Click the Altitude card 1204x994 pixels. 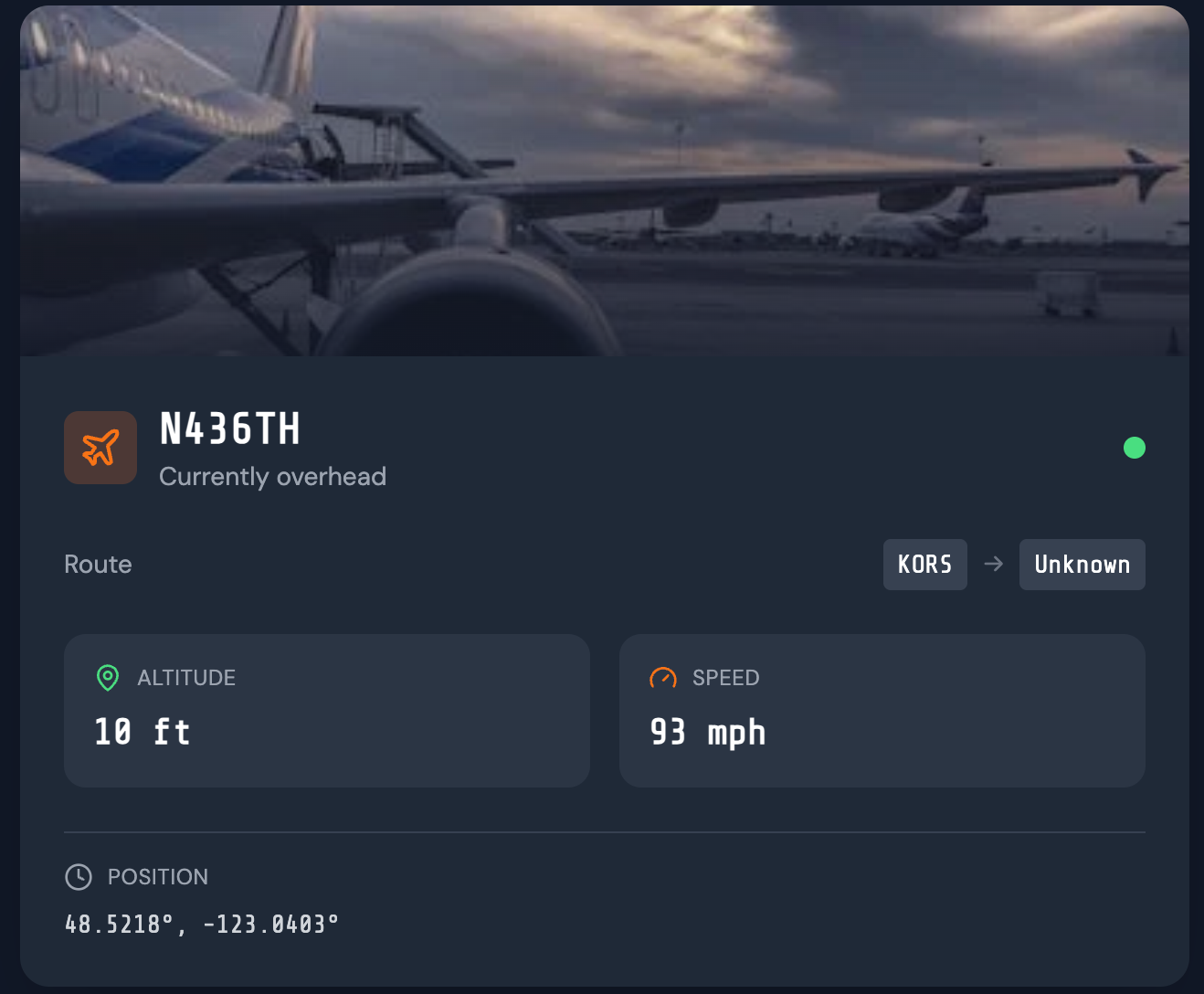click(x=327, y=711)
